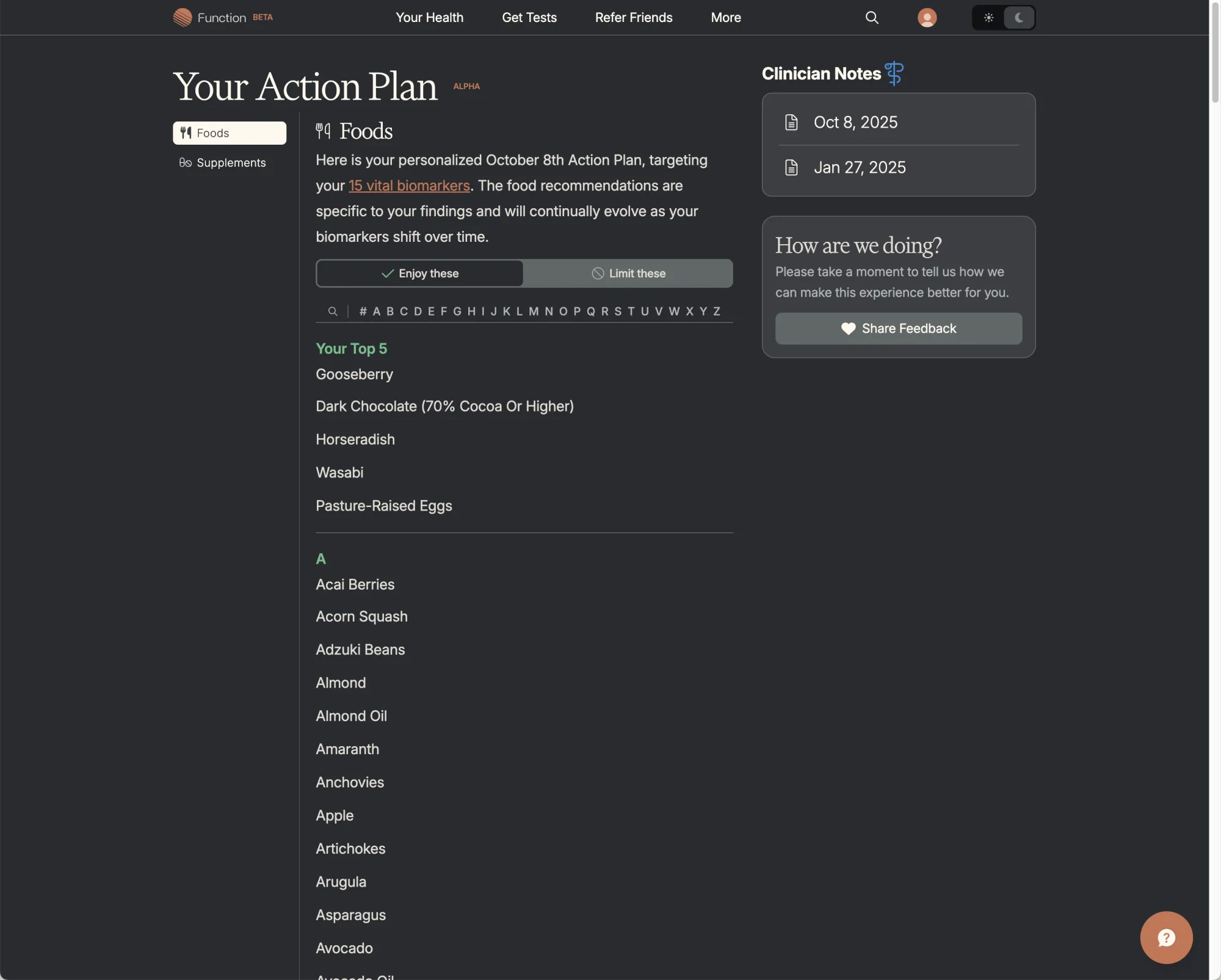Switch to dark mode with the moon icon

[x=1019, y=17]
